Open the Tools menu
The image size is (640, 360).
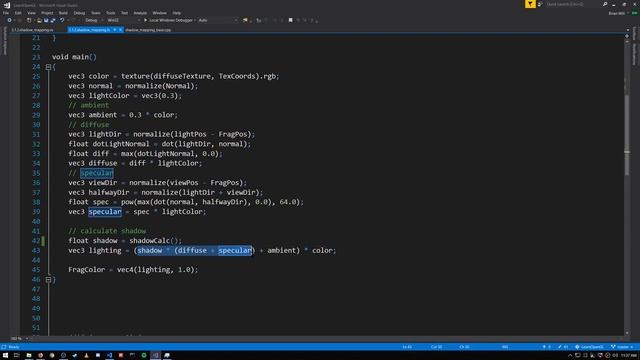(111, 13)
